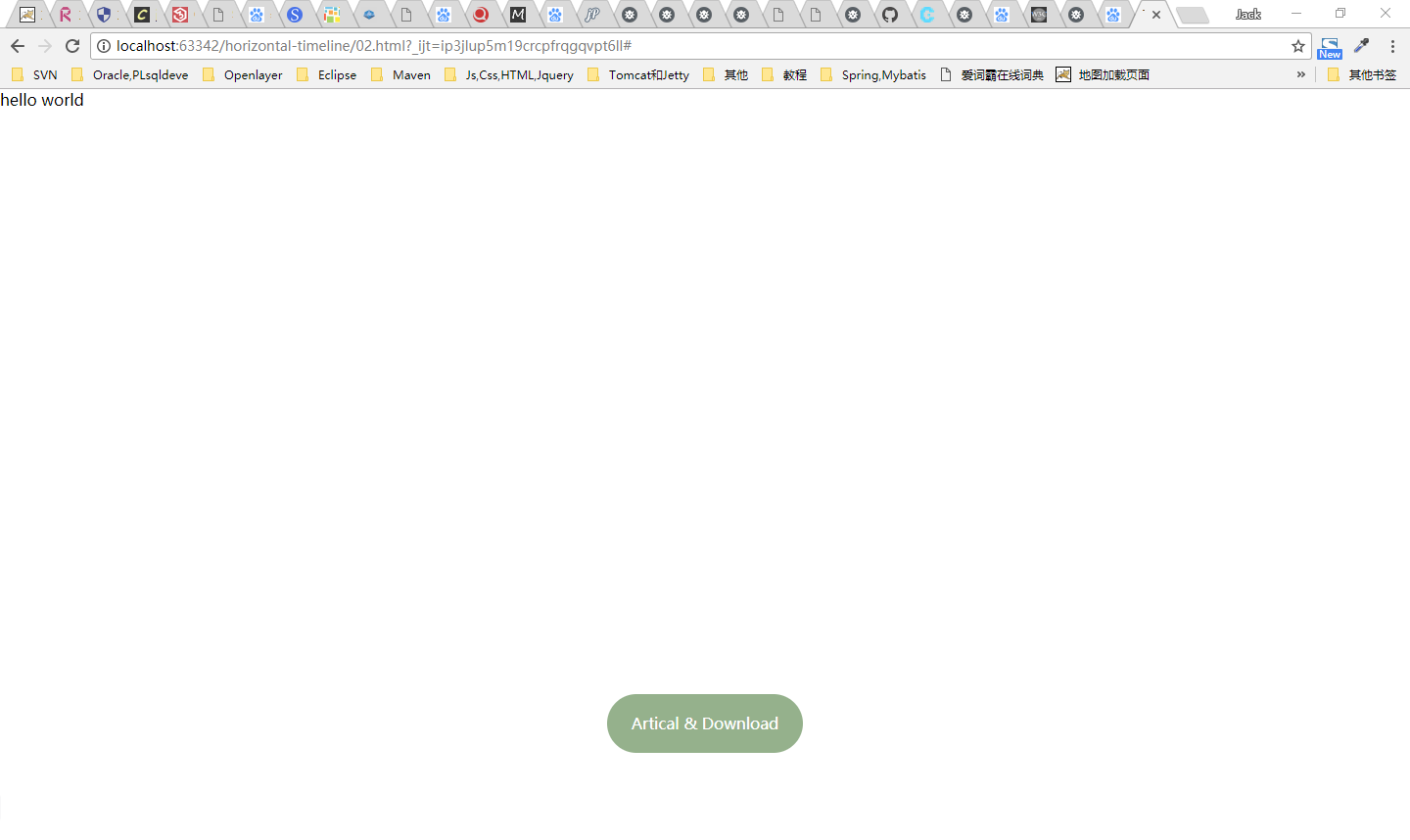1410x840 pixels.
Task: Go back to the previous page
Action: [18, 46]
